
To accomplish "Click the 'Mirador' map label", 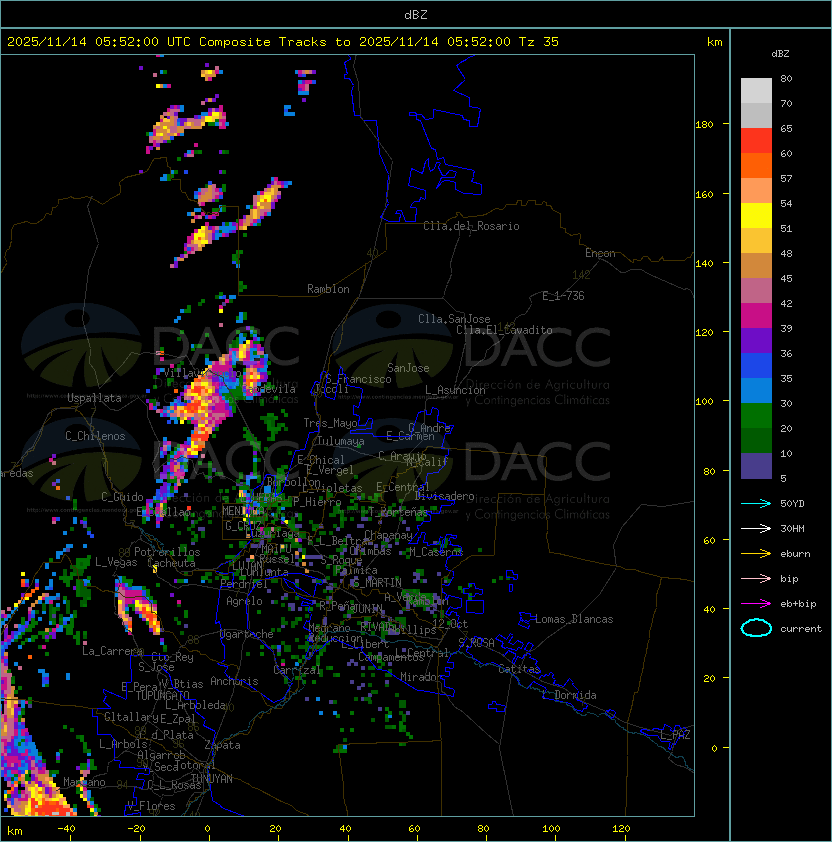I will click(x=421, y=677).
